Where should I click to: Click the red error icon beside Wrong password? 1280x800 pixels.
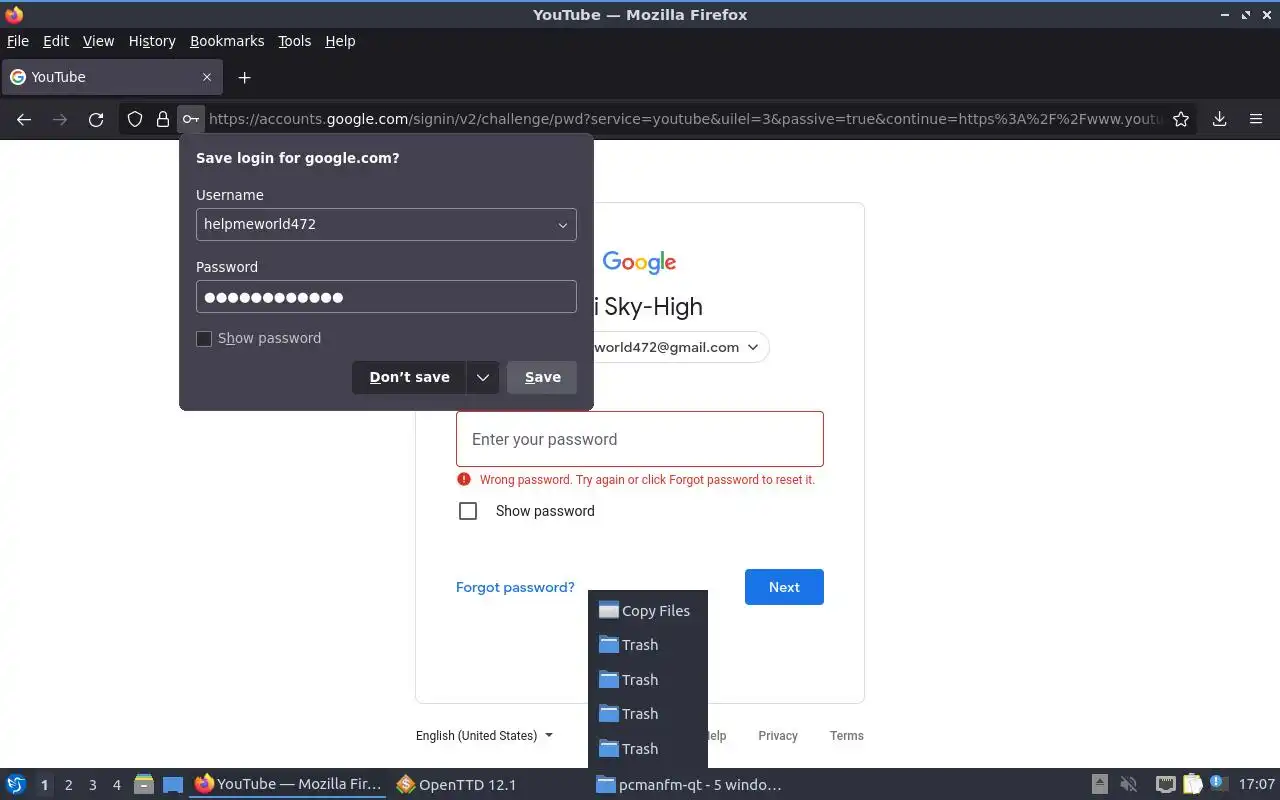click(464, 479)
